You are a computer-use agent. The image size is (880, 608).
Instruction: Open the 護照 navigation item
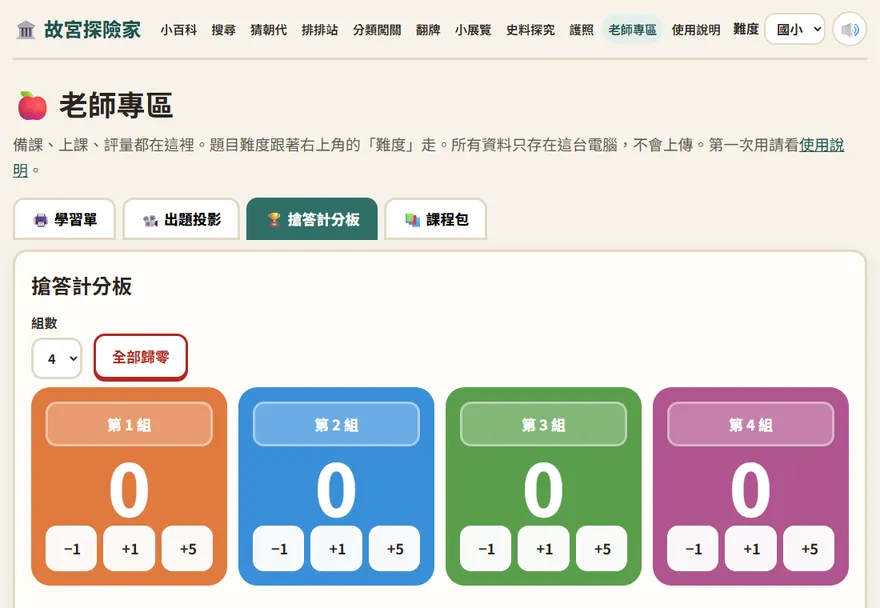click(x=581, y=30)
